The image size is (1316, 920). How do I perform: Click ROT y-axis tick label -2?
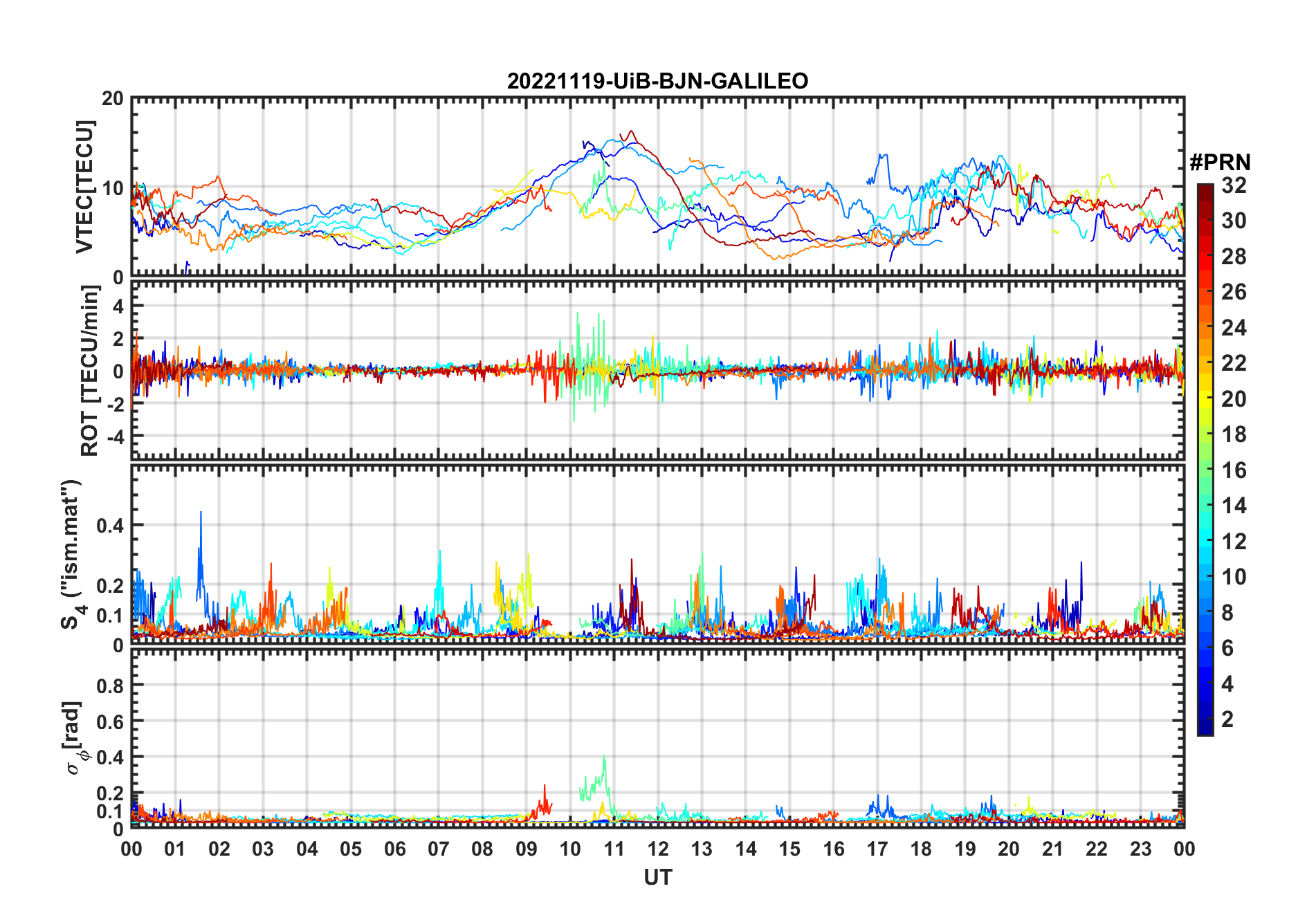[116, 404]
